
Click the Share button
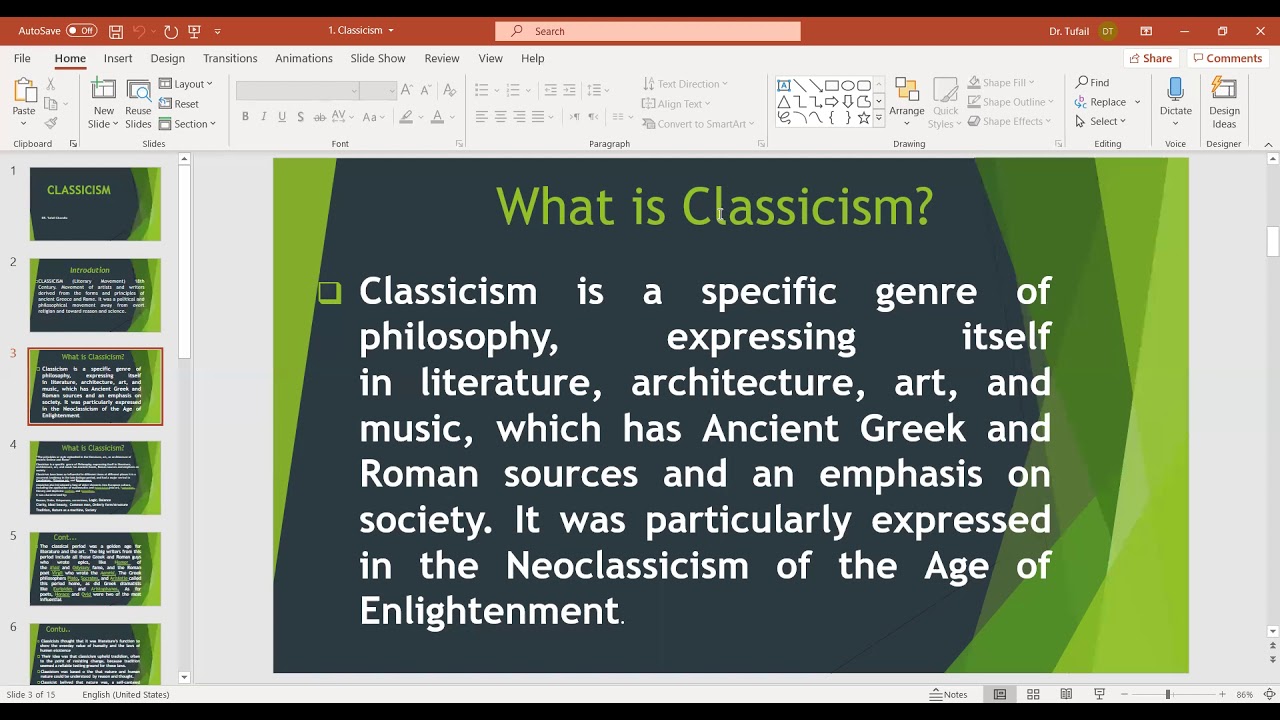[x=1150, y=58]
